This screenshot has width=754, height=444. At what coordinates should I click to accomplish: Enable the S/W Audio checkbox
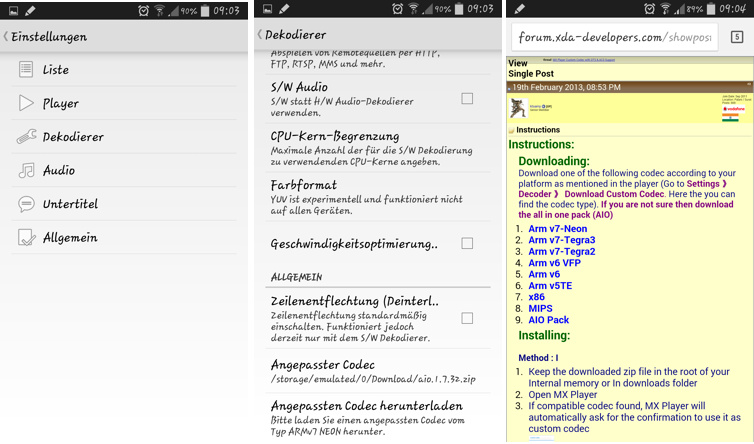tap(467, 98)
